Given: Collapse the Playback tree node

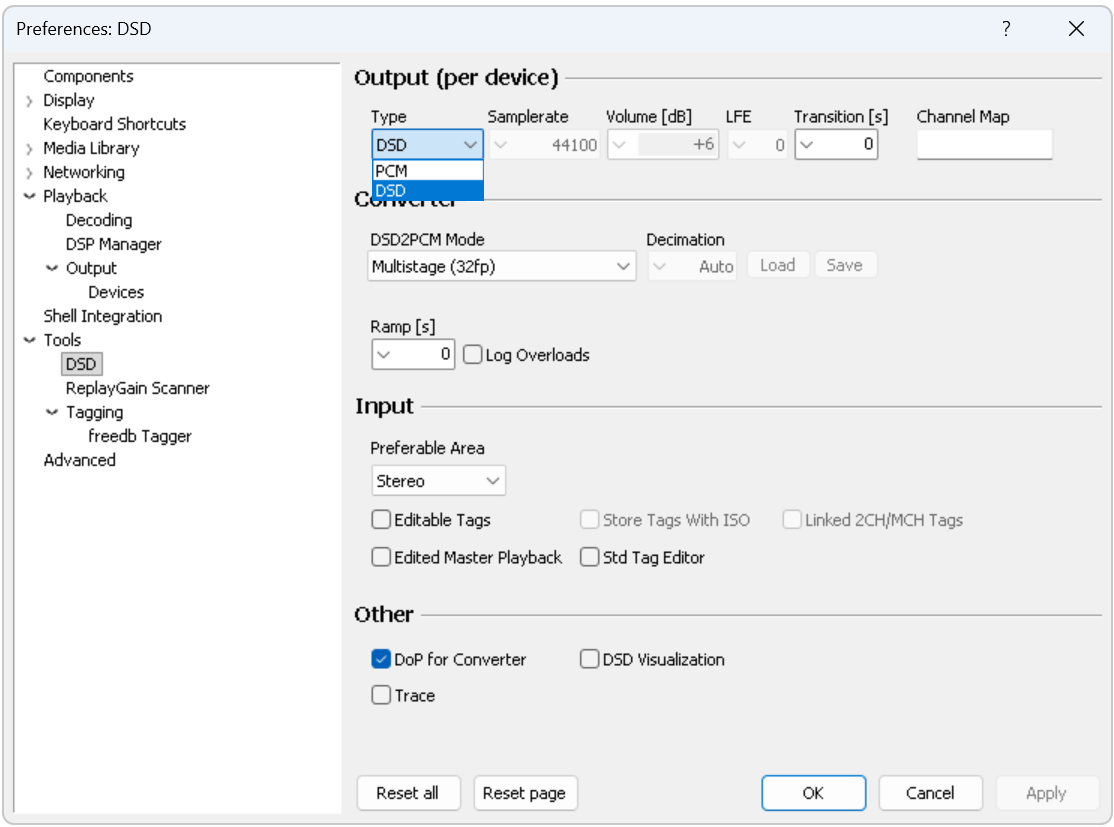Looking at the screenshot, I should coord(30,197).
